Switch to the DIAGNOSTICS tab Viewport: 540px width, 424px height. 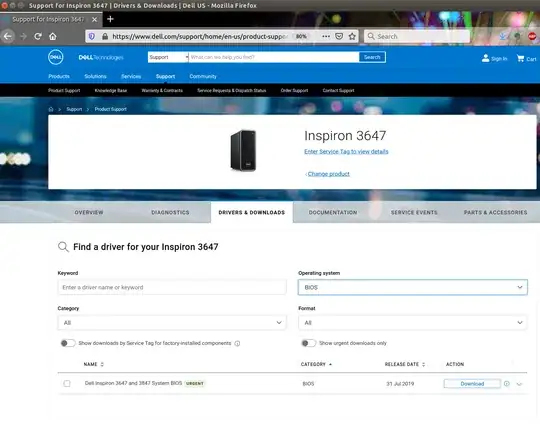[170, 212]
